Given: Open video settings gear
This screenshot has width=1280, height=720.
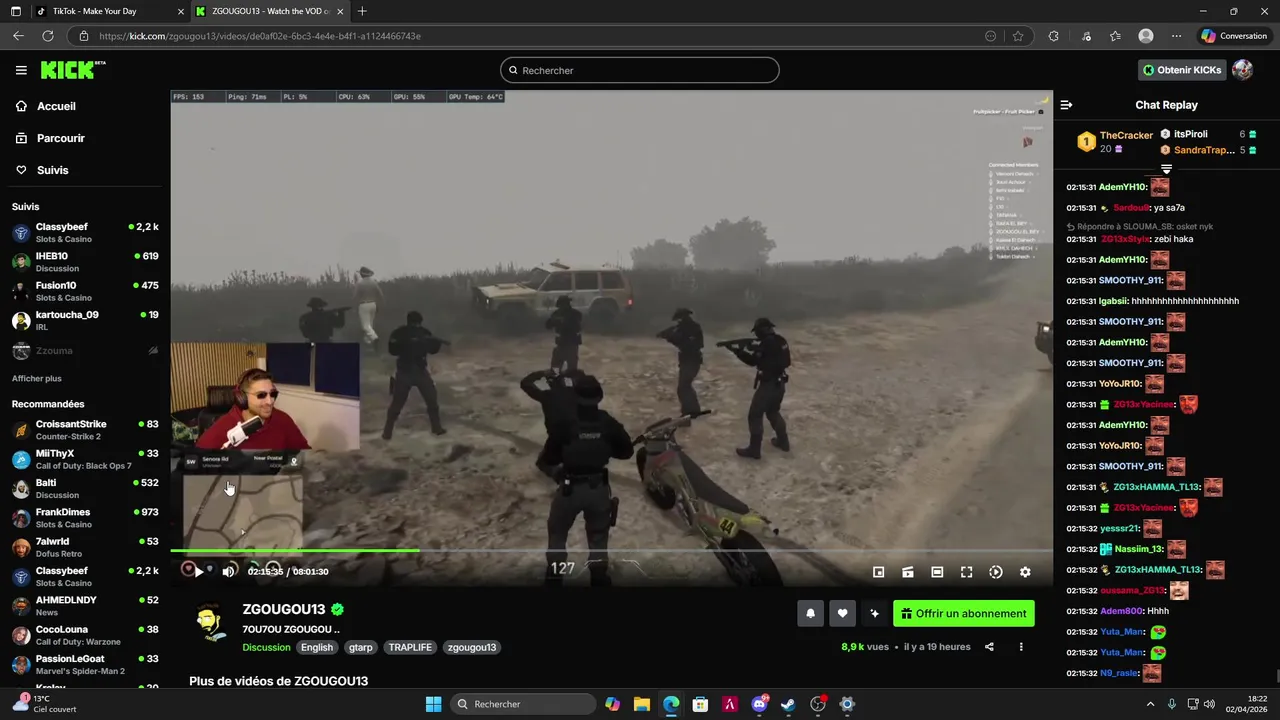Looking at the screenshot, I should [1025, 572].
